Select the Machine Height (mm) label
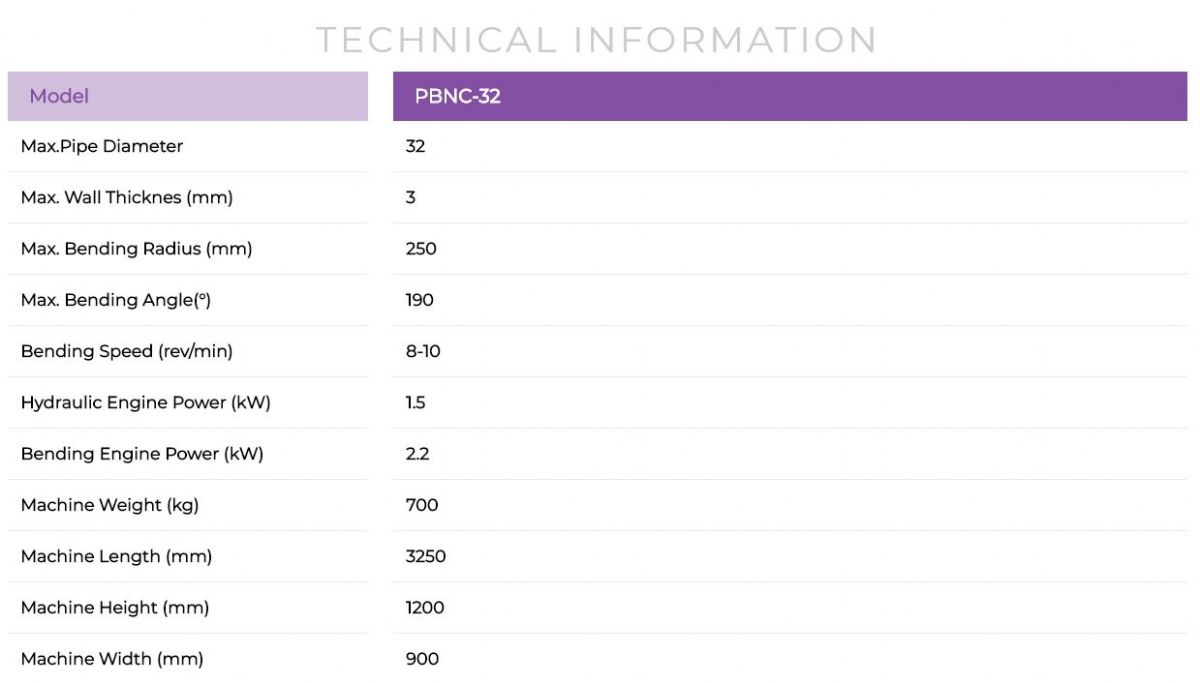This screenshot has width=1200, height=683. (115, 608)
